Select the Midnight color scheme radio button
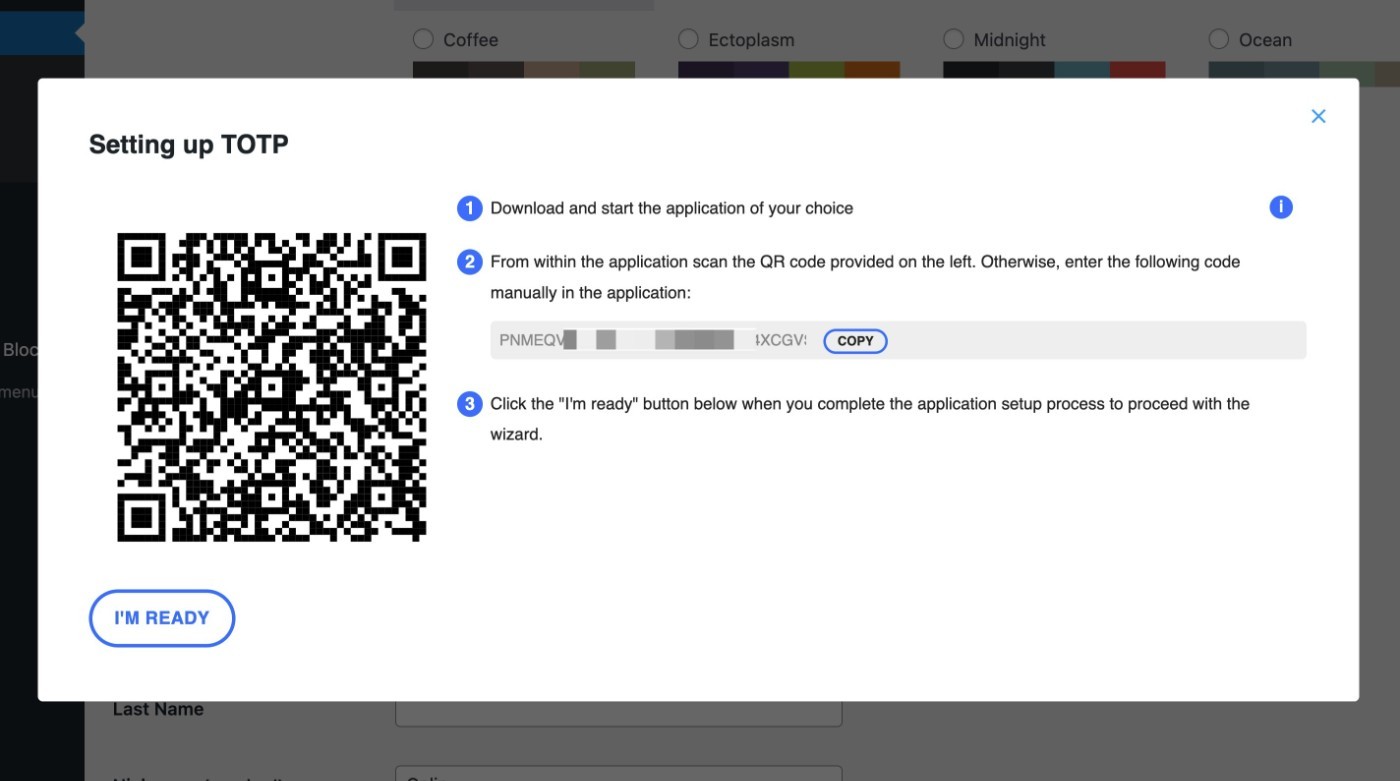1400x781 pixels. pyautogui.click(x=953, y=39)
